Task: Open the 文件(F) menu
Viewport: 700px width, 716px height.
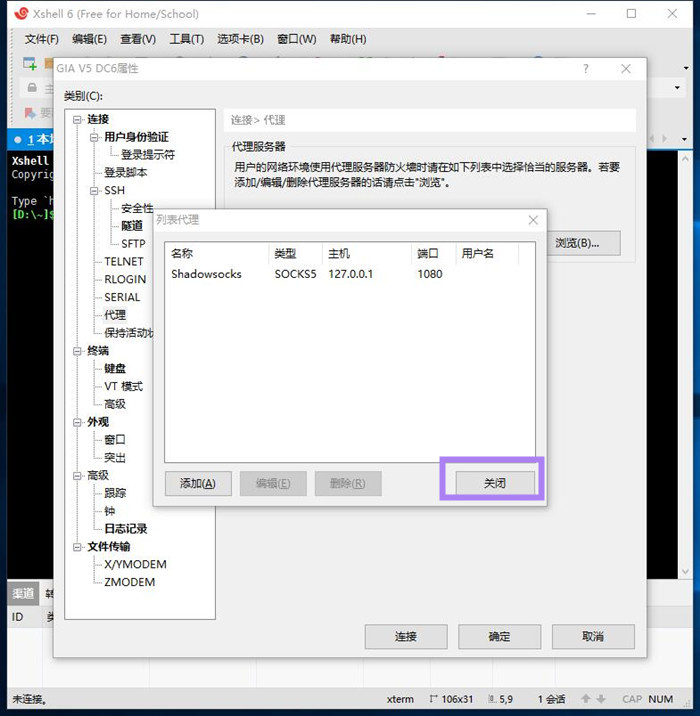Action: 42,39
